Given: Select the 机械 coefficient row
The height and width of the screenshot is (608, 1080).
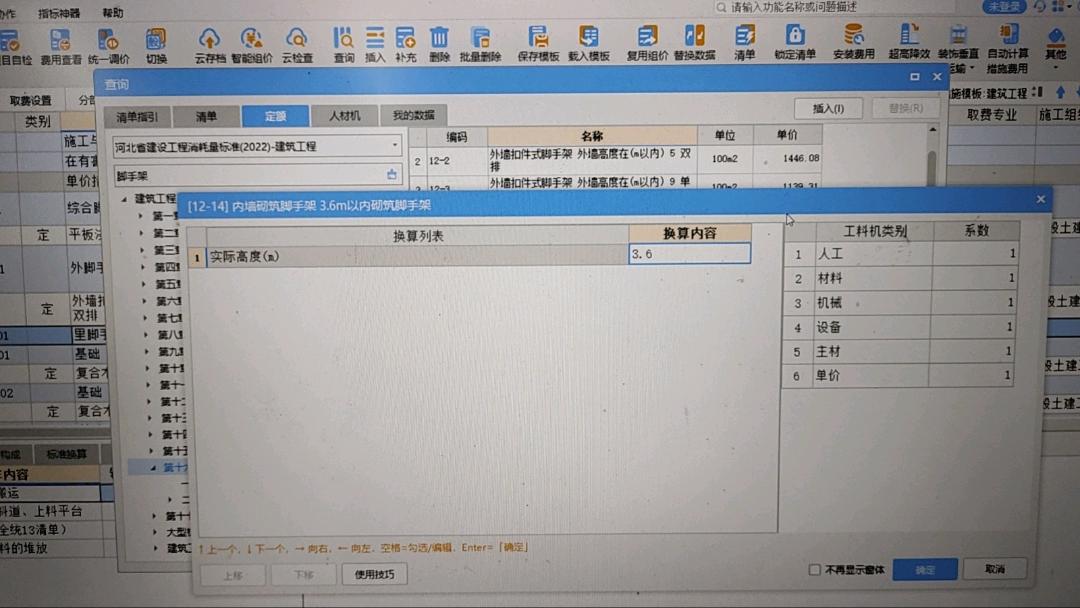Looking at the screenshot, I should tap(900, 302).
